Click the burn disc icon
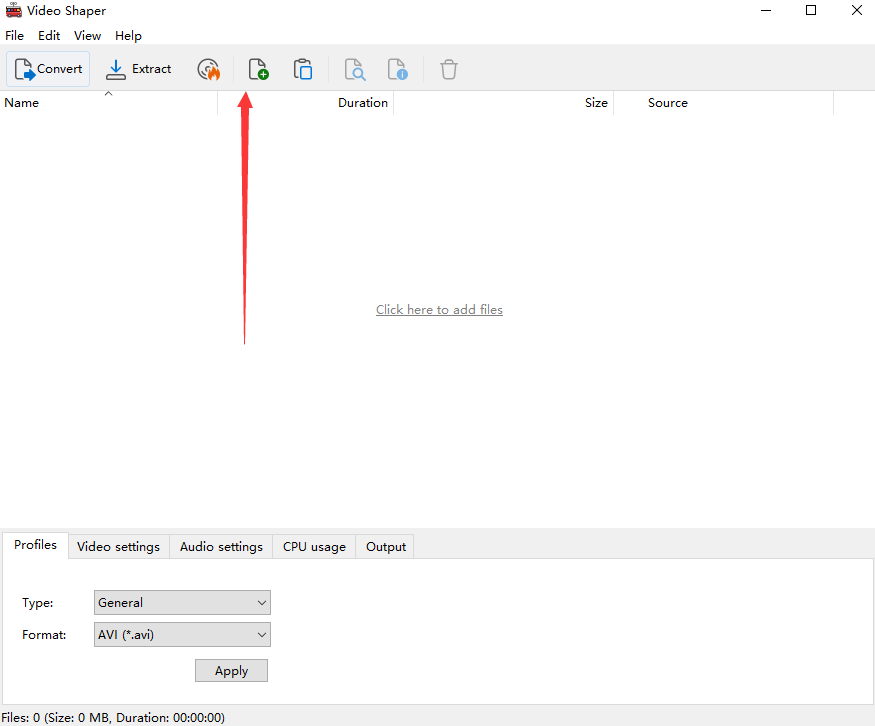The image size is (875, 726). click(208, 68)
